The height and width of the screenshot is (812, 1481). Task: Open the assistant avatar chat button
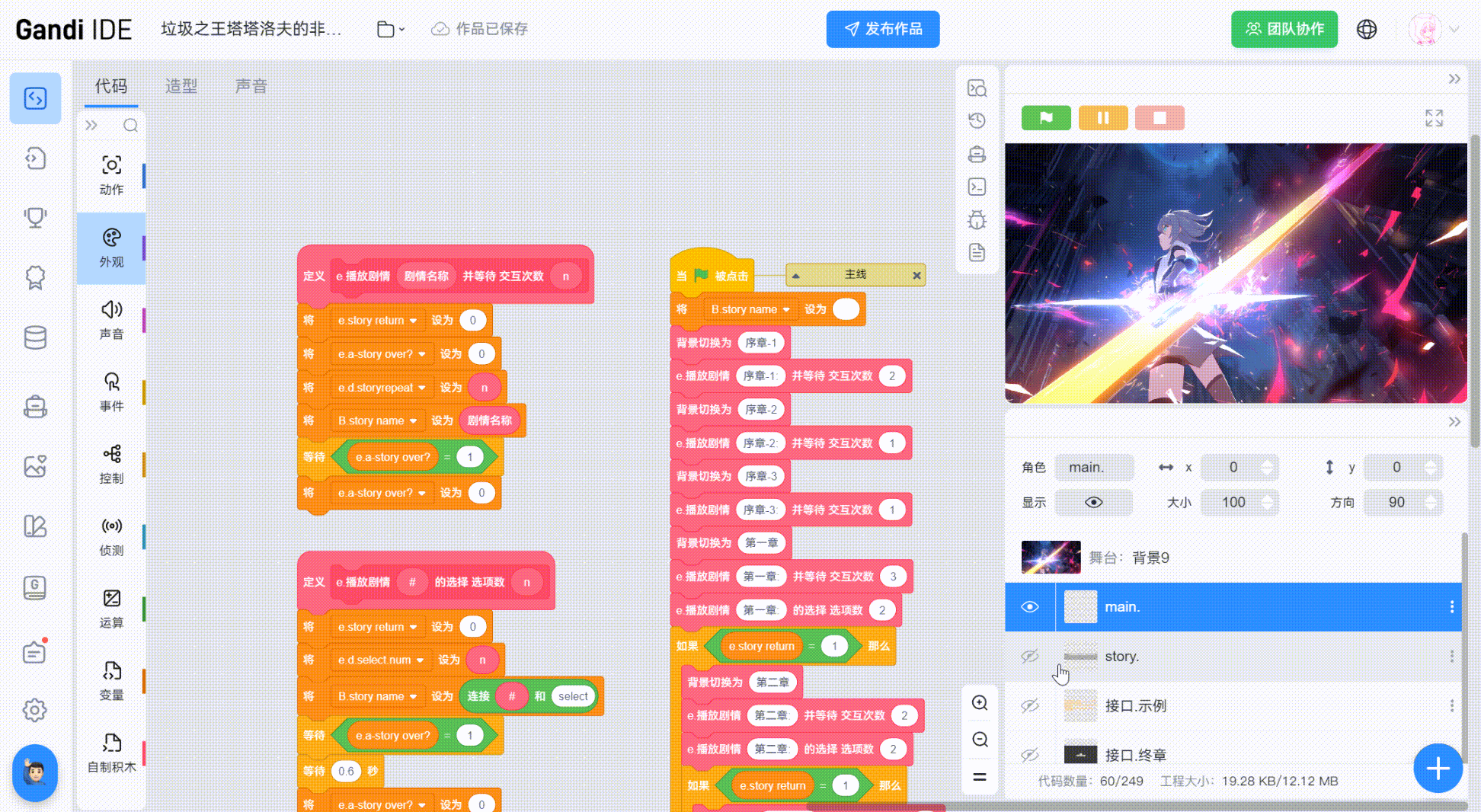35,772
